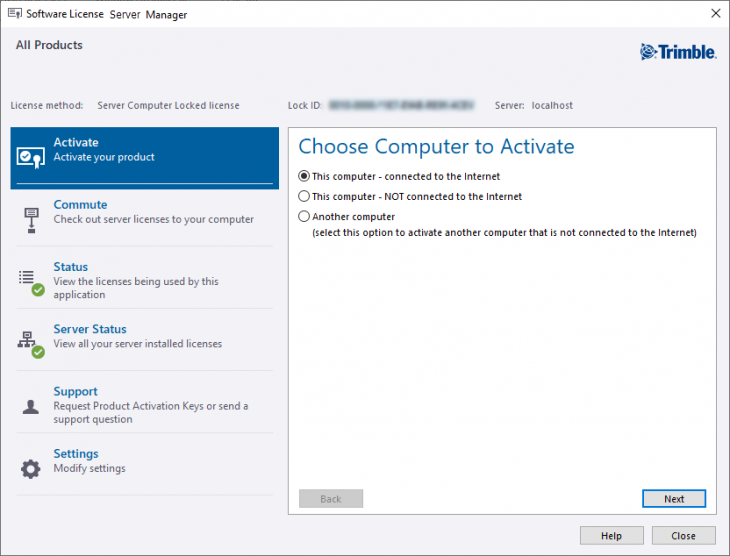Click 'Choose Computer to Activate' heading
The height and width of the screenshot is (556, 730).
pos(436,147)
